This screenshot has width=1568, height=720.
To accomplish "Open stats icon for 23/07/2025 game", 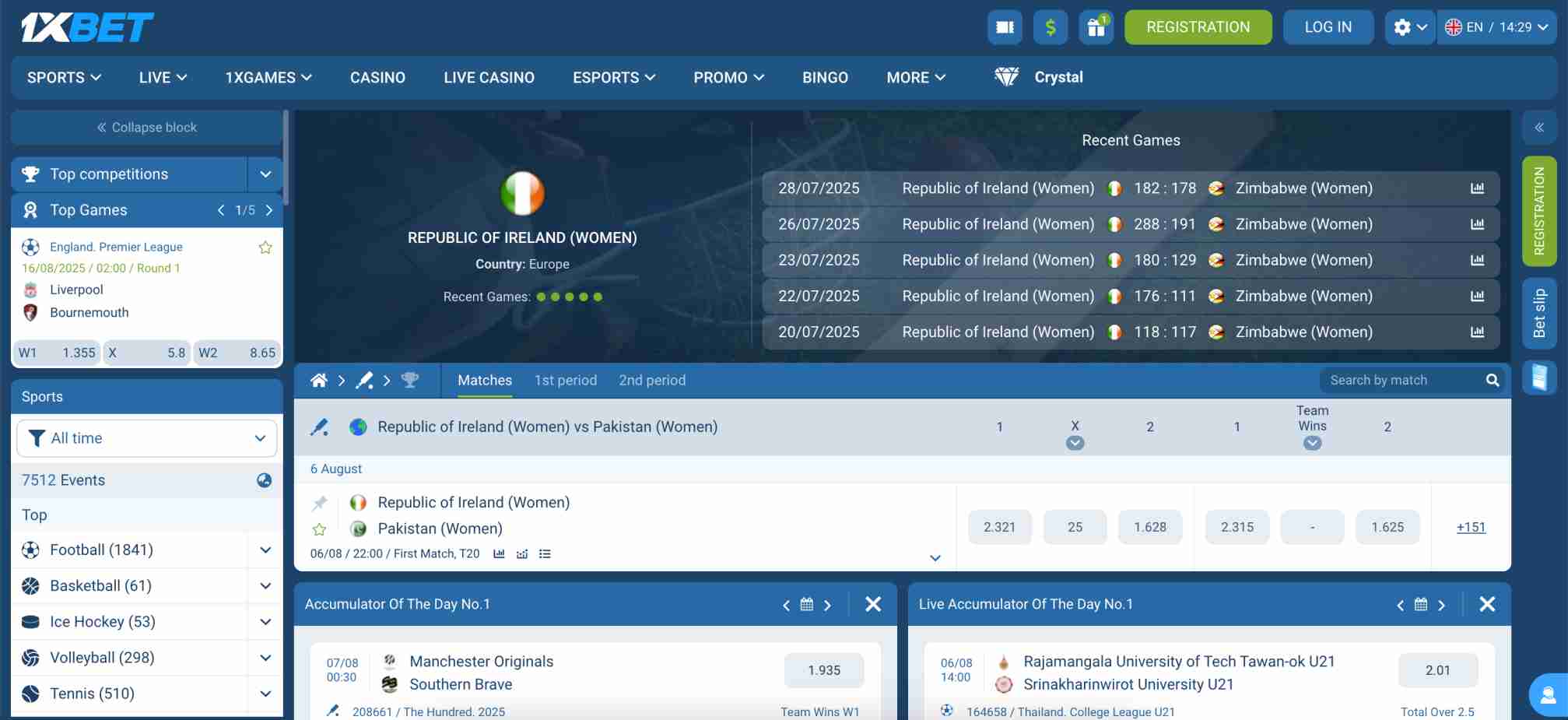I will coord(1477,260).
